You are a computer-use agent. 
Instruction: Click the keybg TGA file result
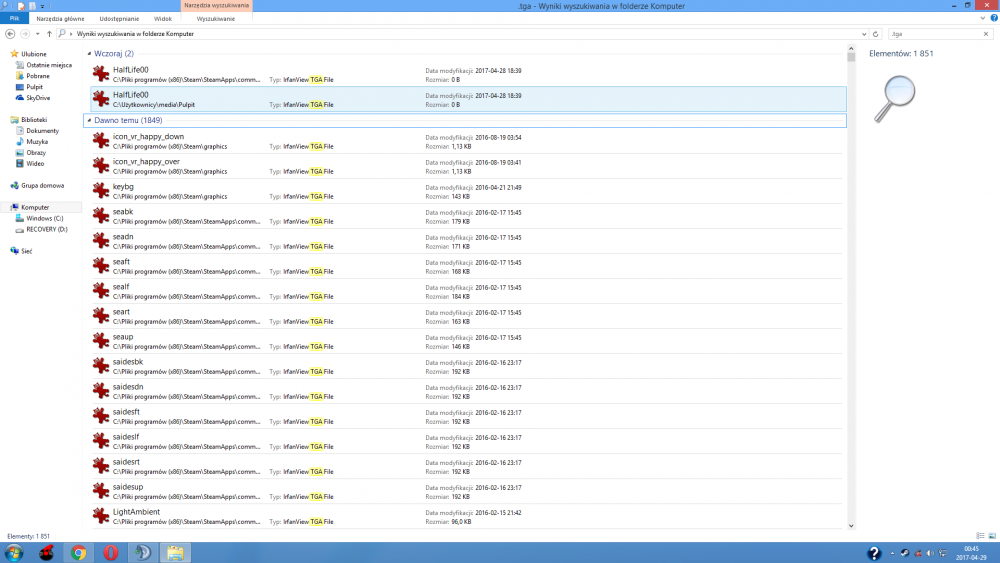pyautogui.click(x=123, y=187)
